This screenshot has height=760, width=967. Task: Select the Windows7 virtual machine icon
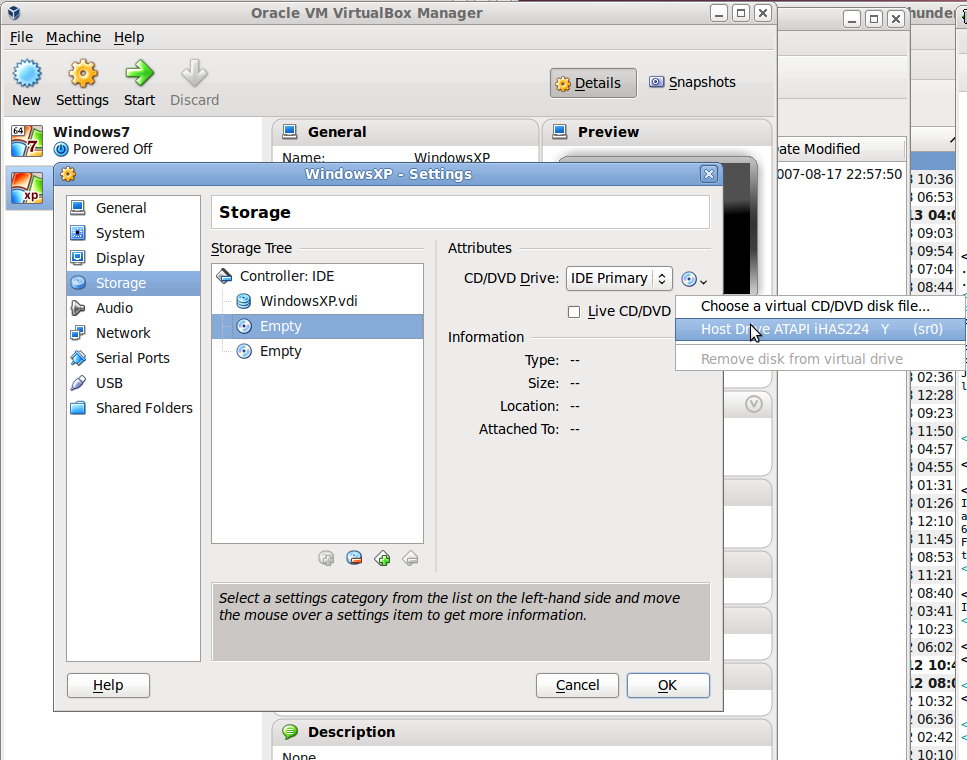point(27,141)
